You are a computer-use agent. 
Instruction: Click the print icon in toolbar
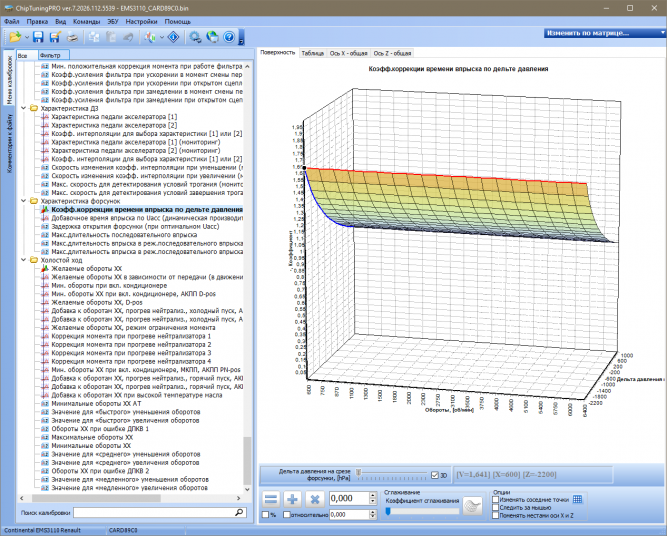pyautogui.click(x=73, y=37)
